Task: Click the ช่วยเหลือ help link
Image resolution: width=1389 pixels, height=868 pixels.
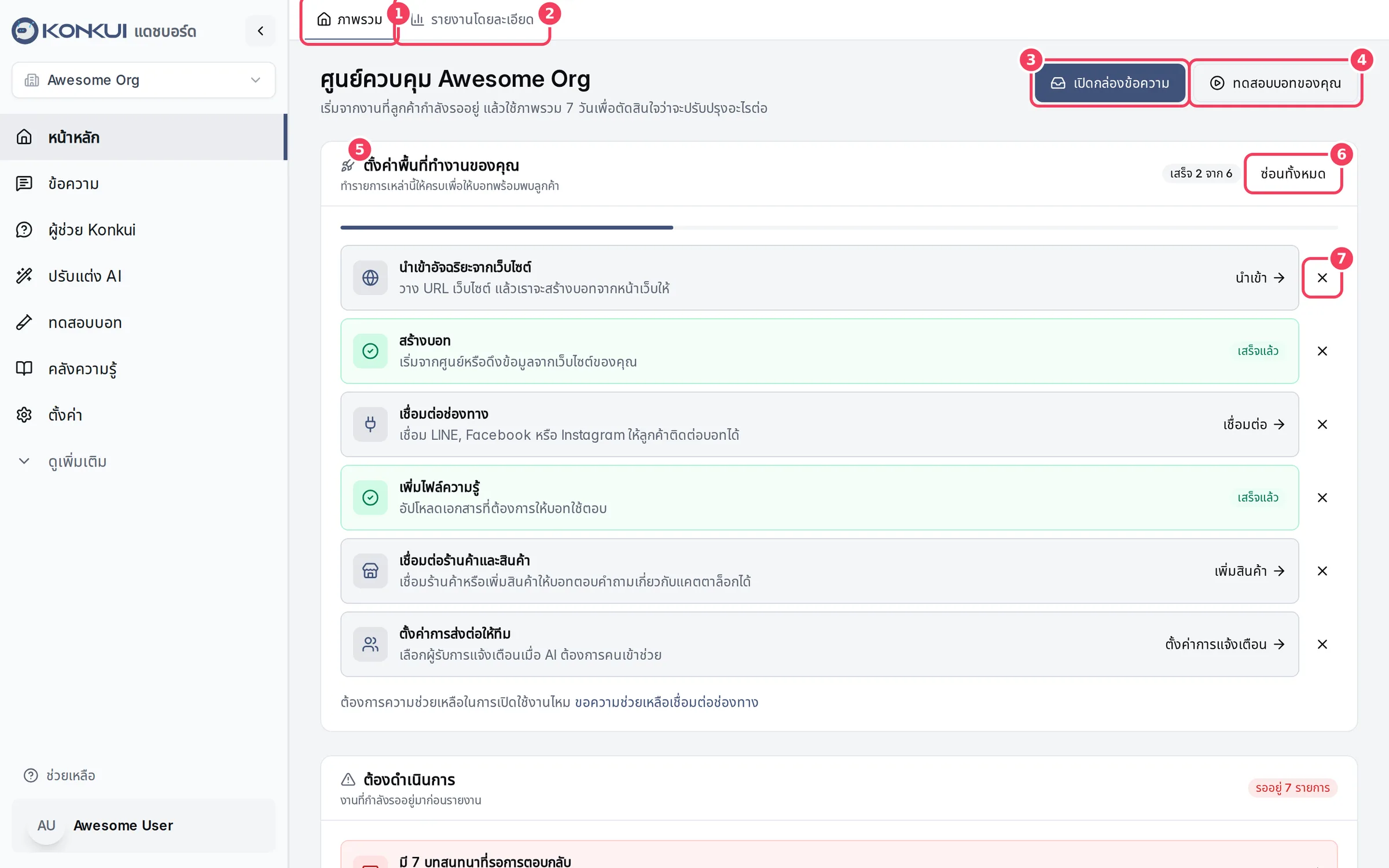Action: pos(59,775)
